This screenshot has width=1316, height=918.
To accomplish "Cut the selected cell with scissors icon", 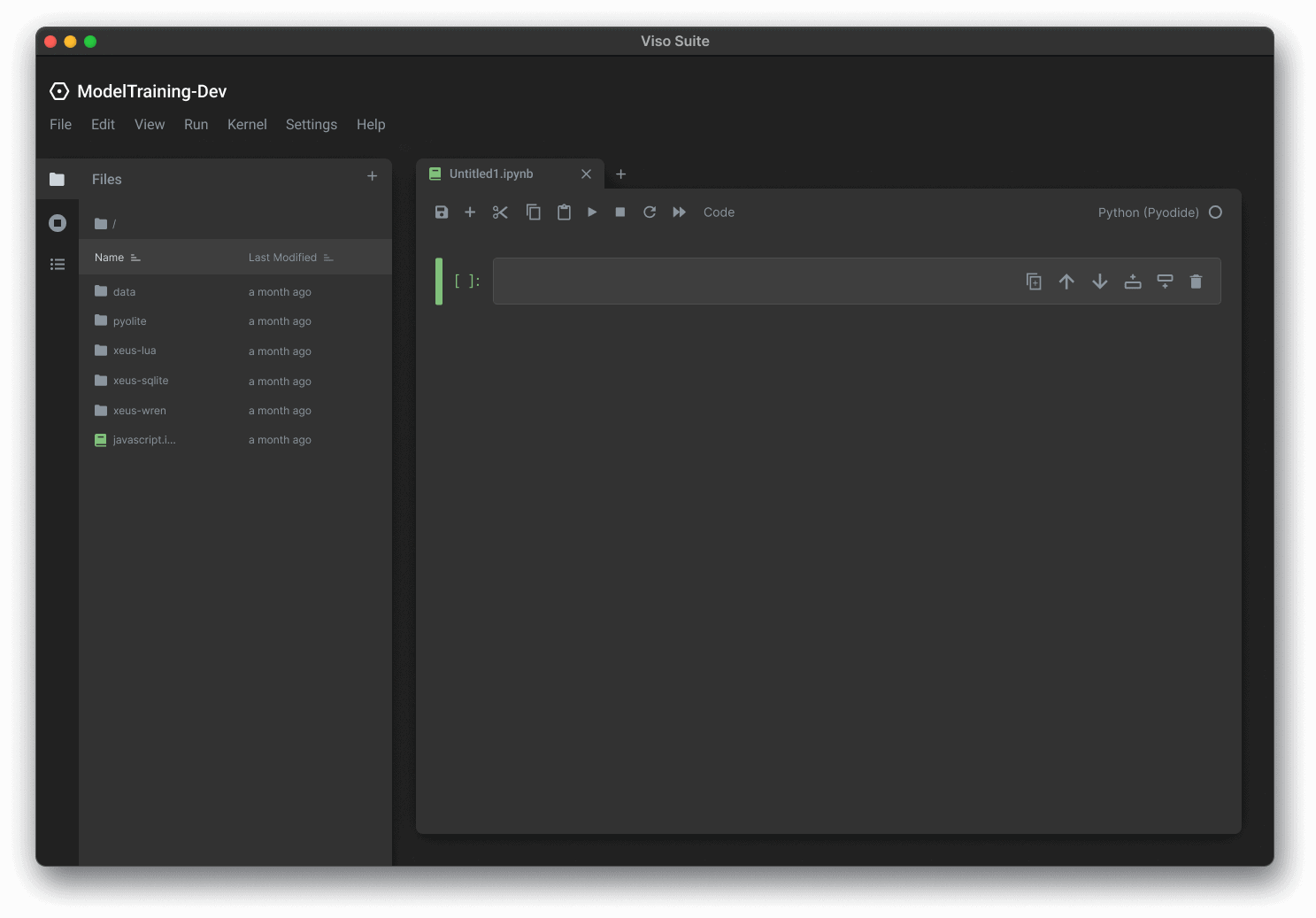I will [500, 212].
